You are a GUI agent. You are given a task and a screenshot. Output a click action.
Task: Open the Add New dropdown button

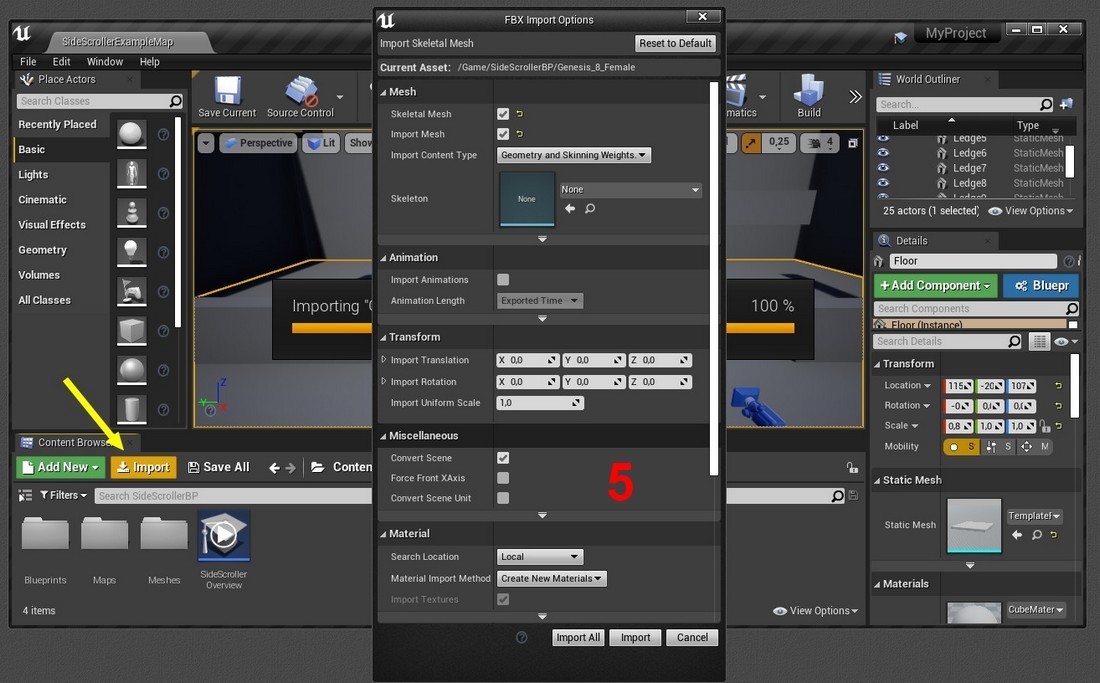pyautogui.click(x=60, y=467)
